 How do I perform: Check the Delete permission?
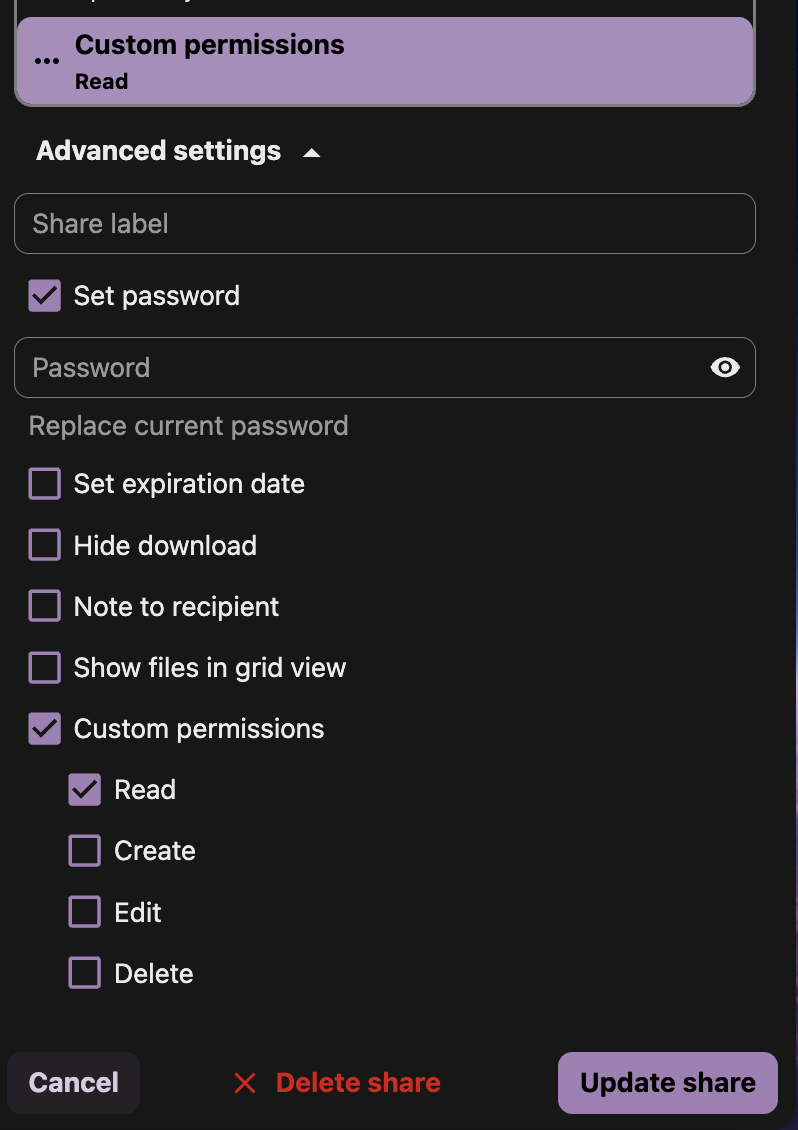85,973
